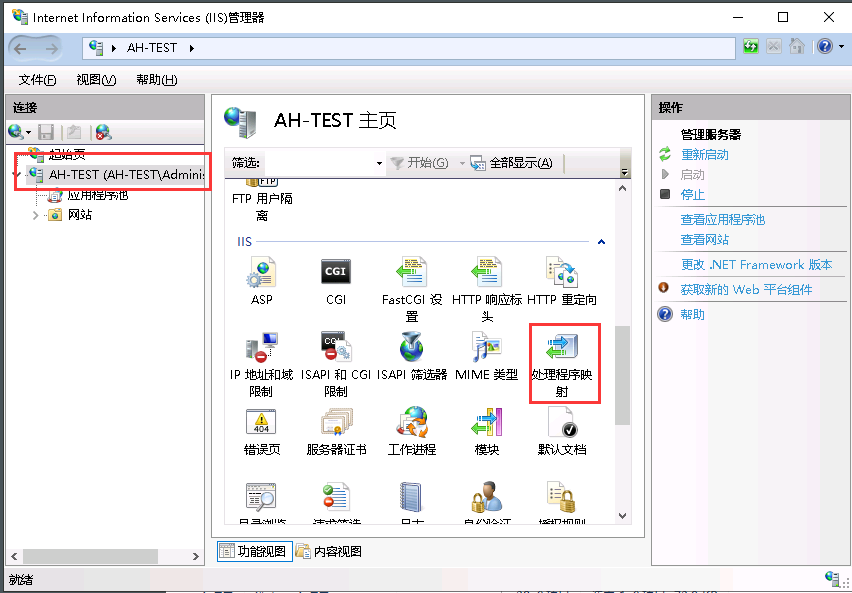Open the 服务器证书 icon
The width and height of the screenshot is (852, 593).
tap(335, 423)
